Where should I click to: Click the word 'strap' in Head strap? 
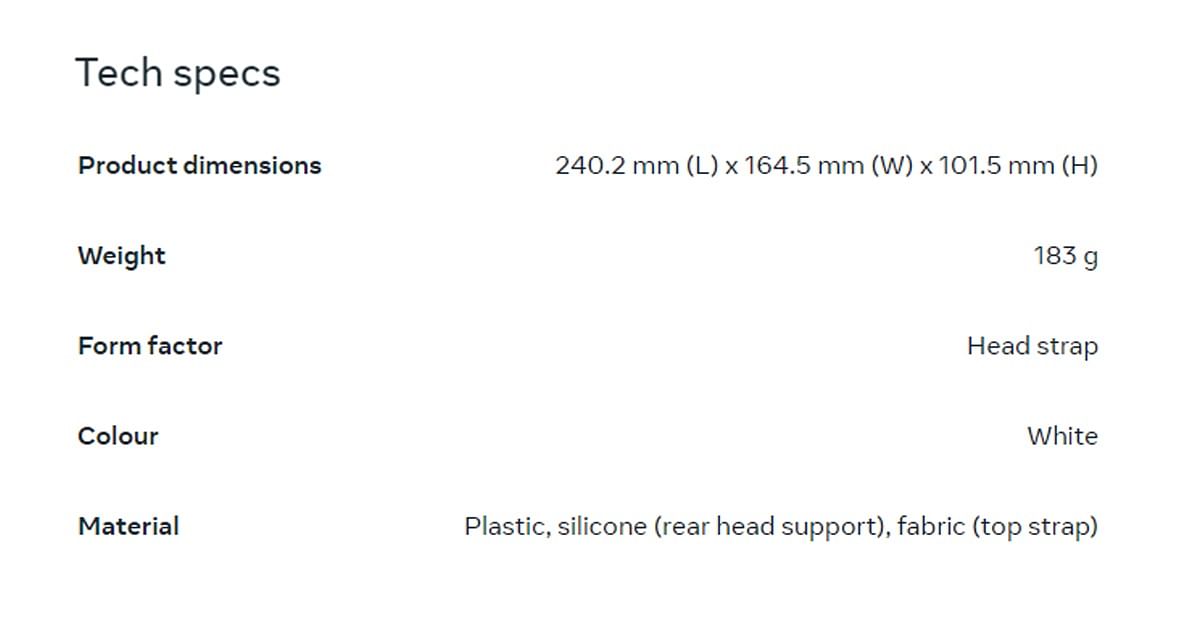pyautogui.click(x=1066, y=346)
